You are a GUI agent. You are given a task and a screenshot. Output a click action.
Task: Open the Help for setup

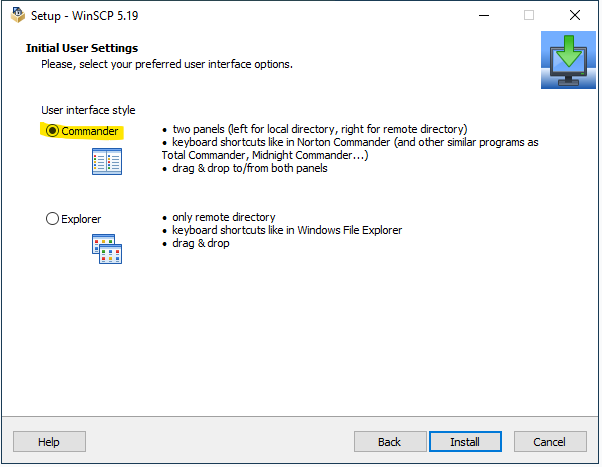click(x=49, y=442)
